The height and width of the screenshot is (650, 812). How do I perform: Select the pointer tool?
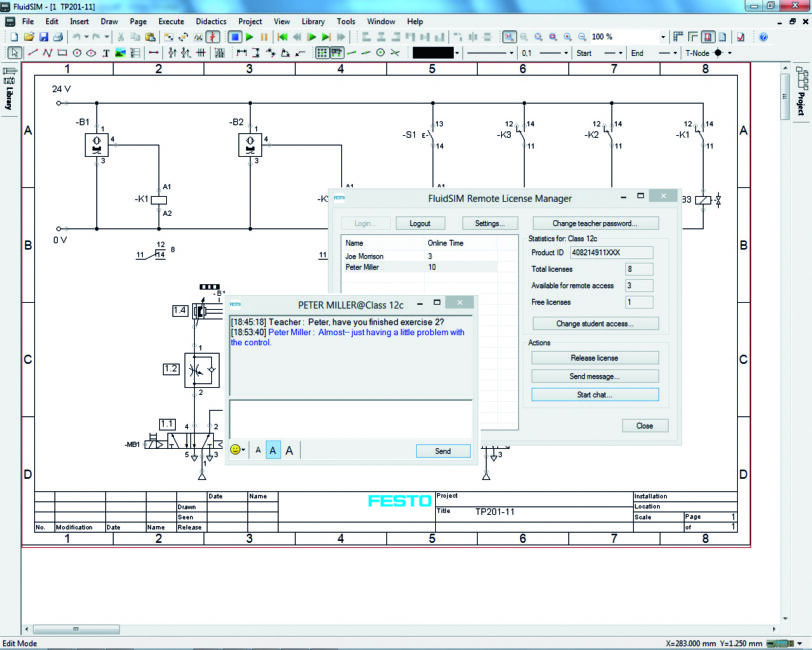(x=14, y=53)
